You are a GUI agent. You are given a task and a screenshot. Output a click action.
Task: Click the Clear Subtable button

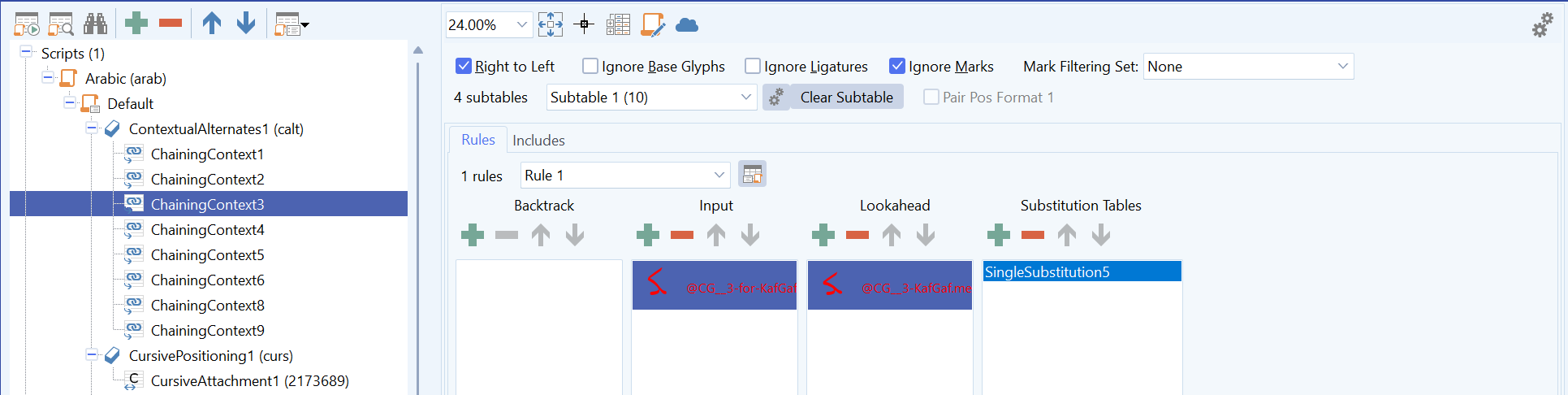coord(846,98)
